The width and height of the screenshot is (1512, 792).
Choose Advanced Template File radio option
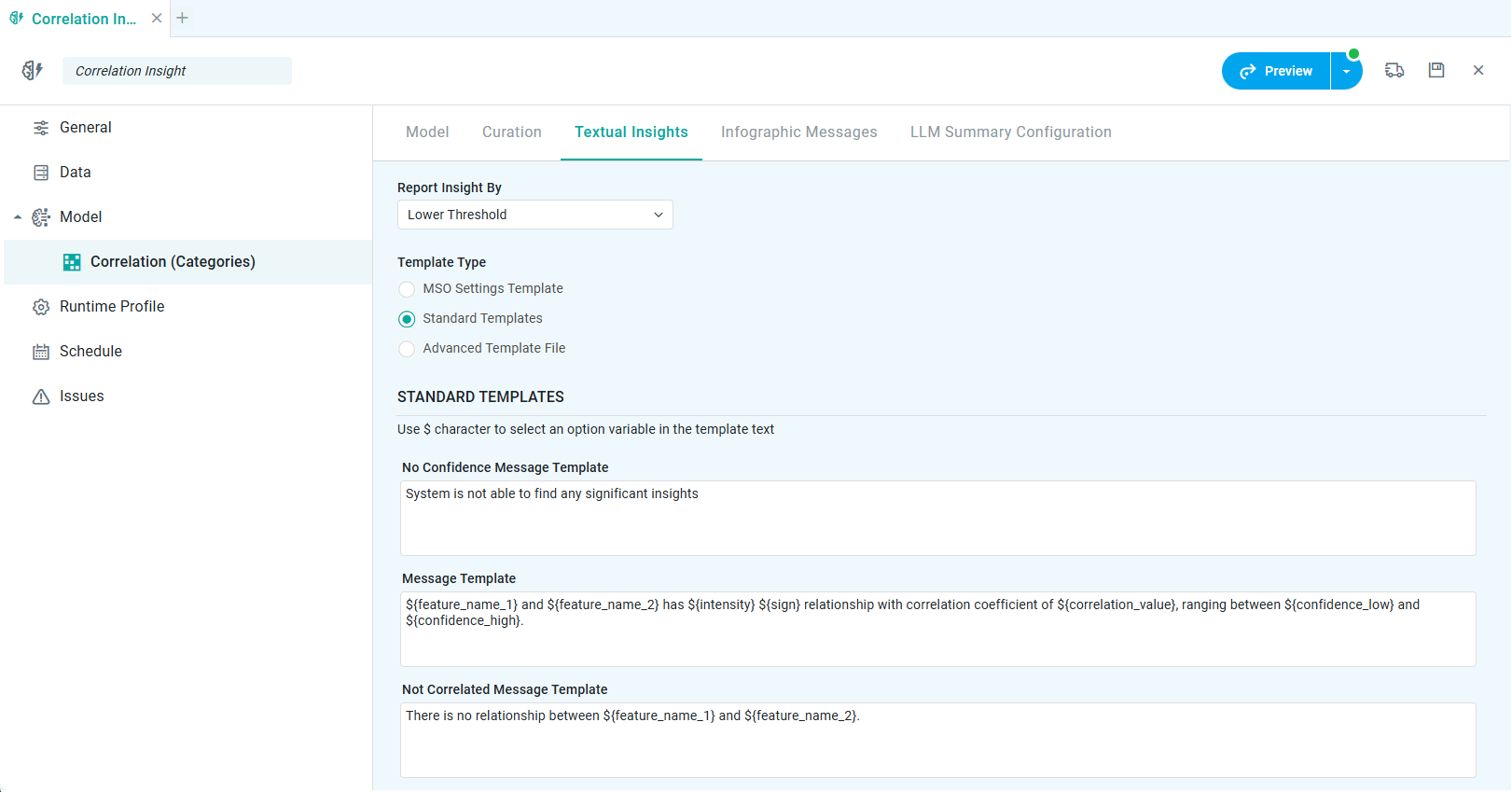[x=407, y=349]
